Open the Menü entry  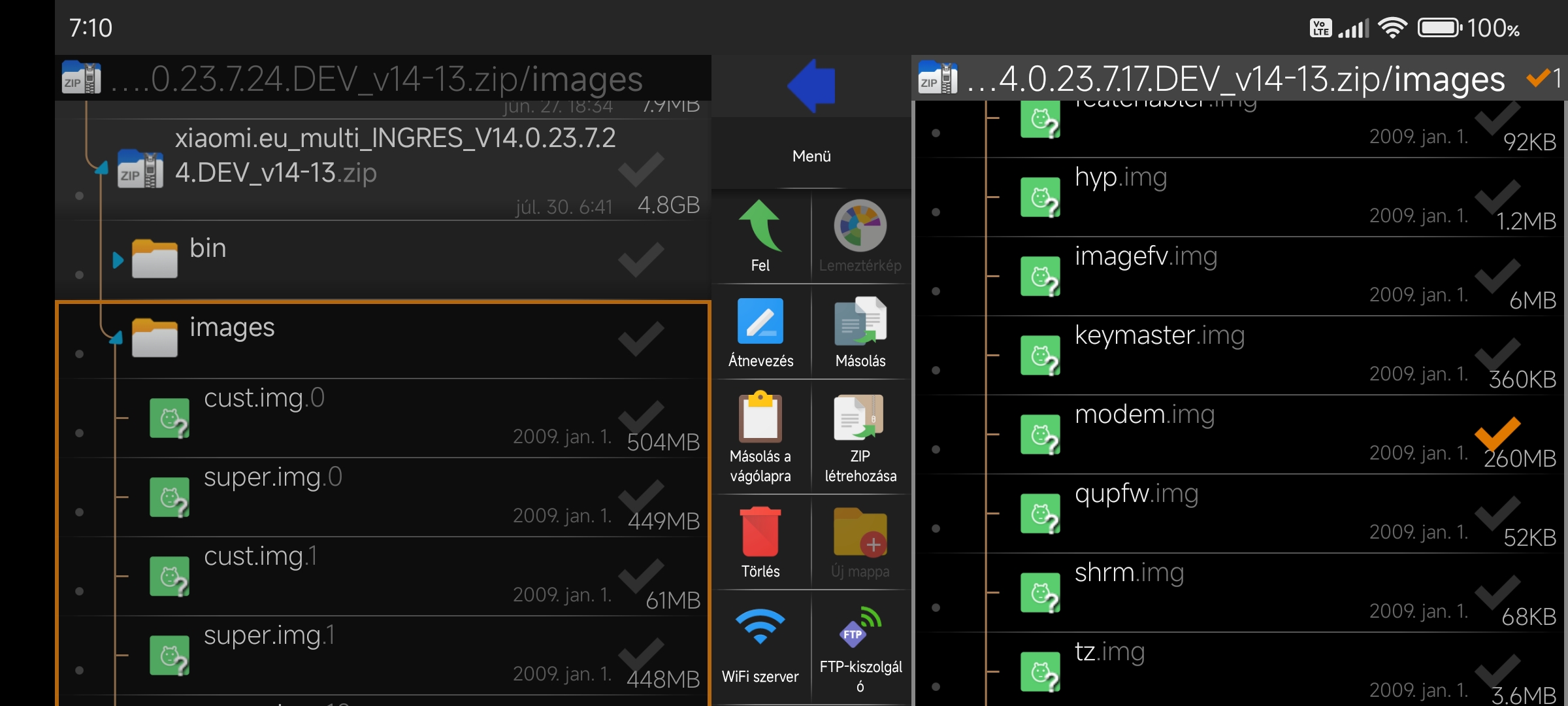[x=811, y=156]
